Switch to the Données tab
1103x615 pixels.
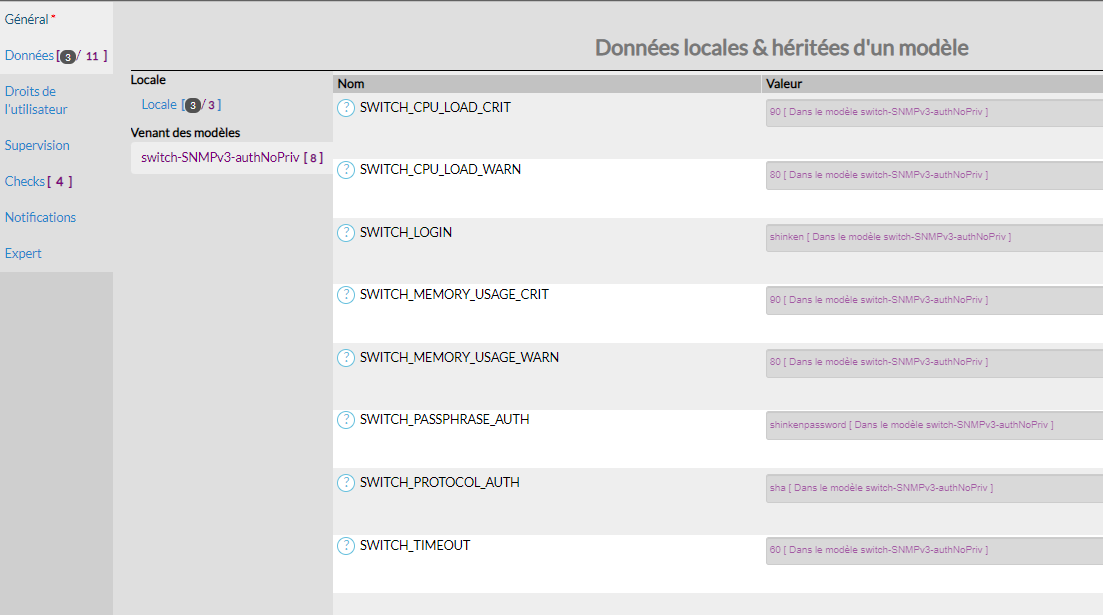pos(29,56)
